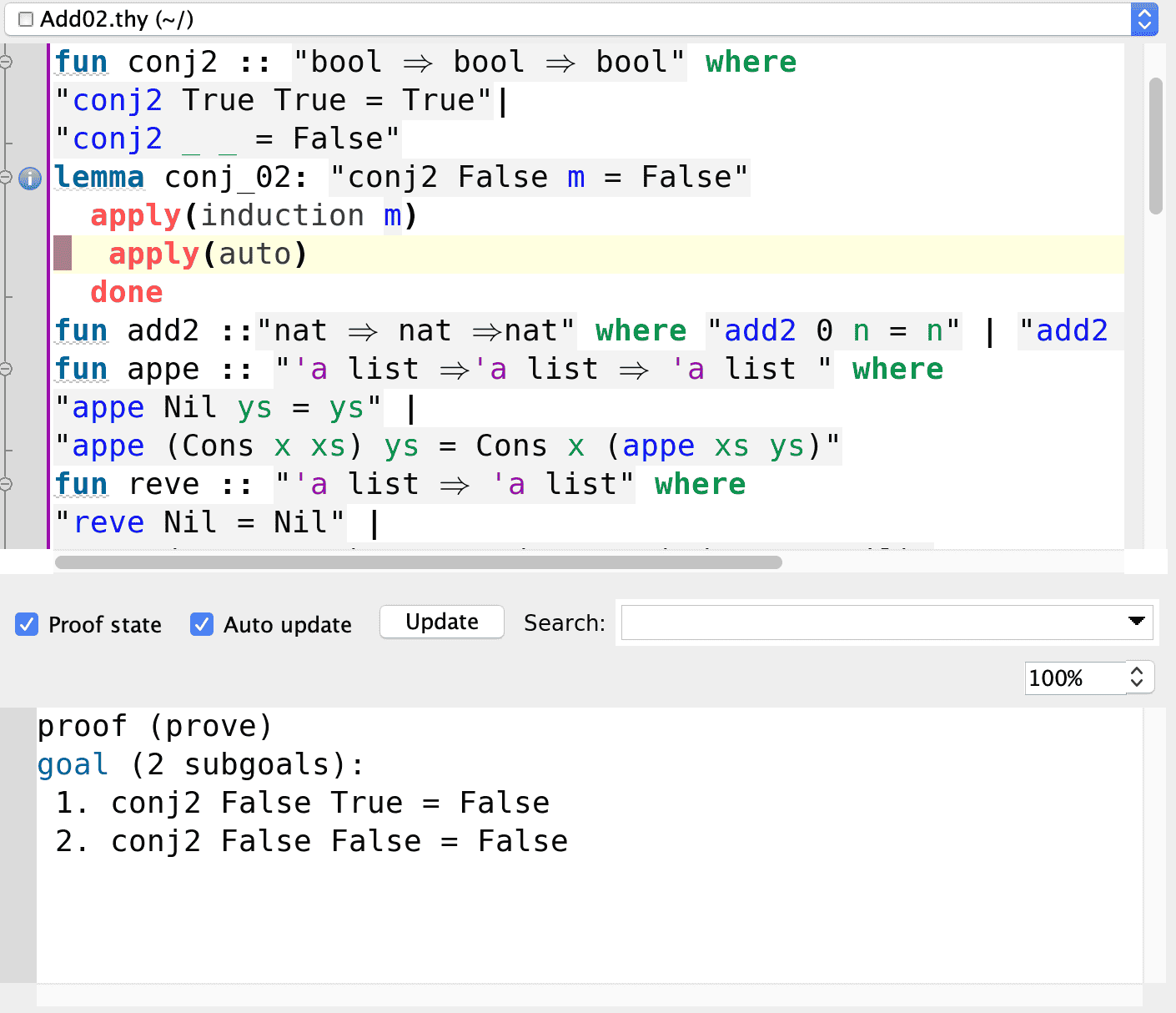
Task: Click the 'goal' keyword in output panel
Action: tap(73, 764)
